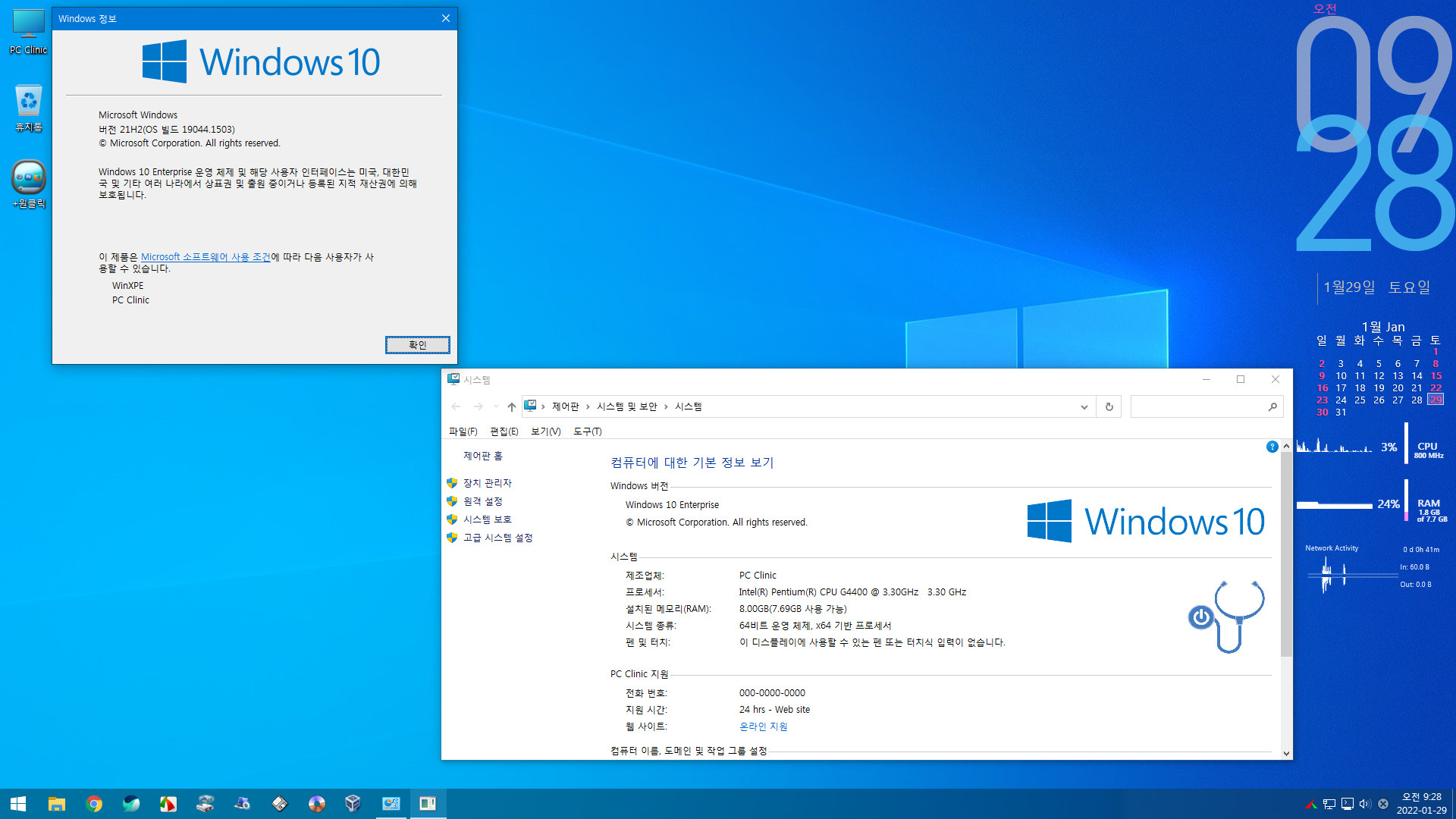Screen dimensions: 1456x819
Task: Click the Show Desktop strip at taskbar end
Action: click(x=1453, y=804)
